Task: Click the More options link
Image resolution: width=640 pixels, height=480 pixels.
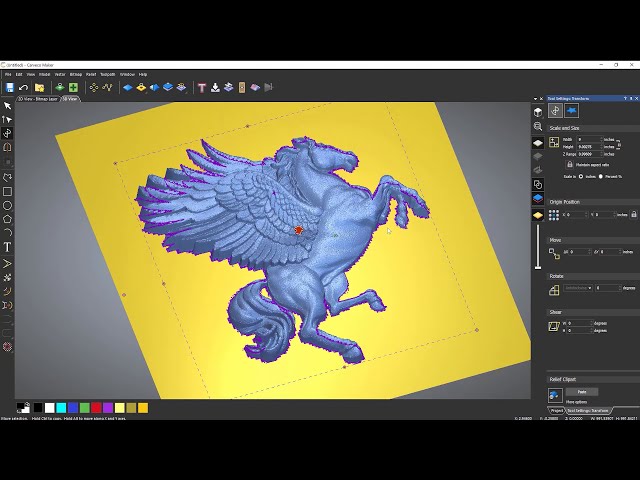Action: click(x=576, y=402)
